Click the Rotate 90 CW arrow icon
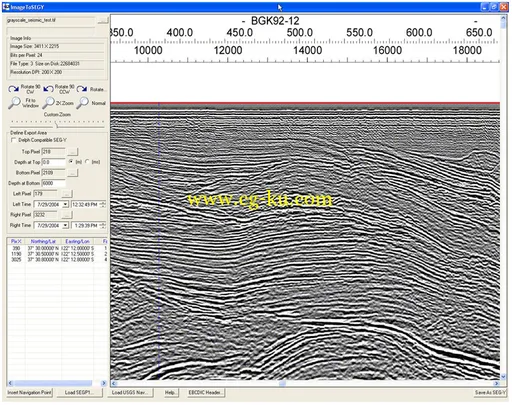 [14, 89]
